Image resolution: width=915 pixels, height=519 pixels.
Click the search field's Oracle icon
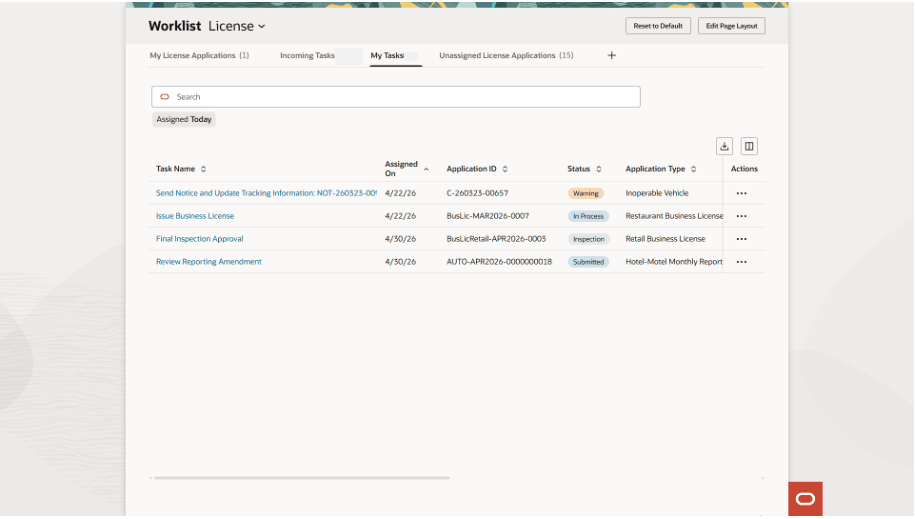[x=165, y=97]
